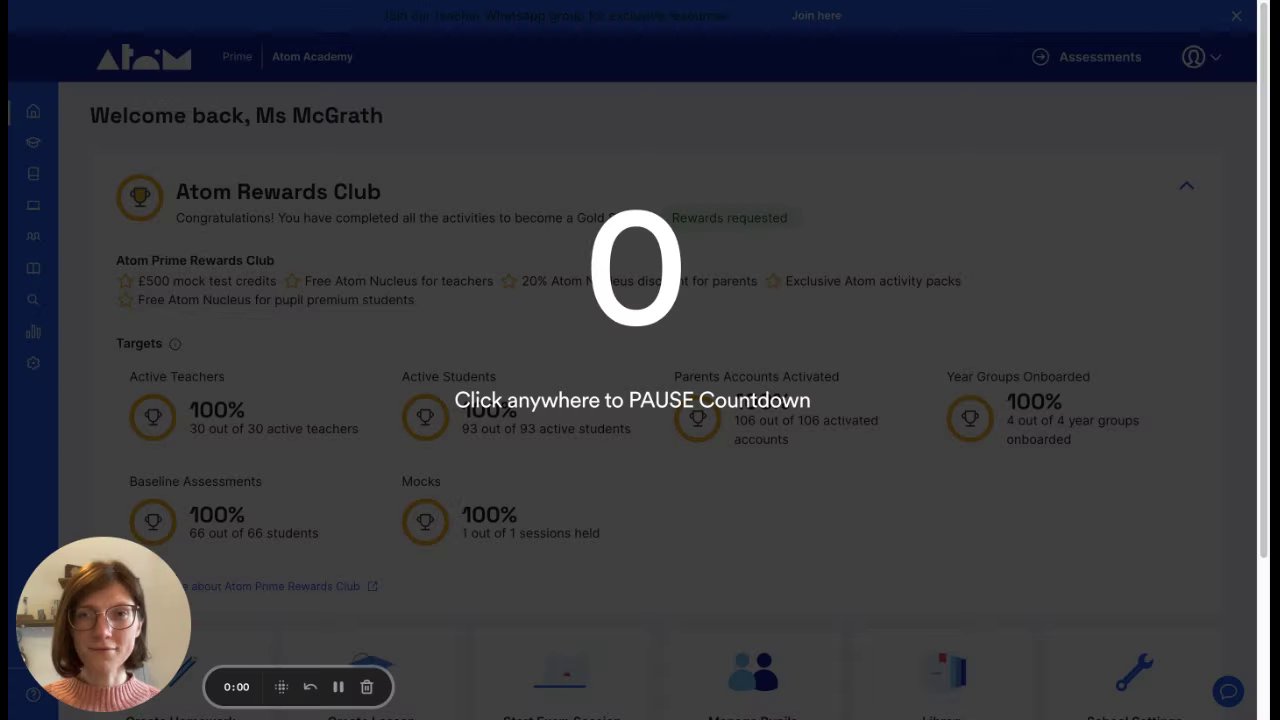Close the WhatsApp group banner
The image size is (1280, 720).
click(x=1236, y=16)
